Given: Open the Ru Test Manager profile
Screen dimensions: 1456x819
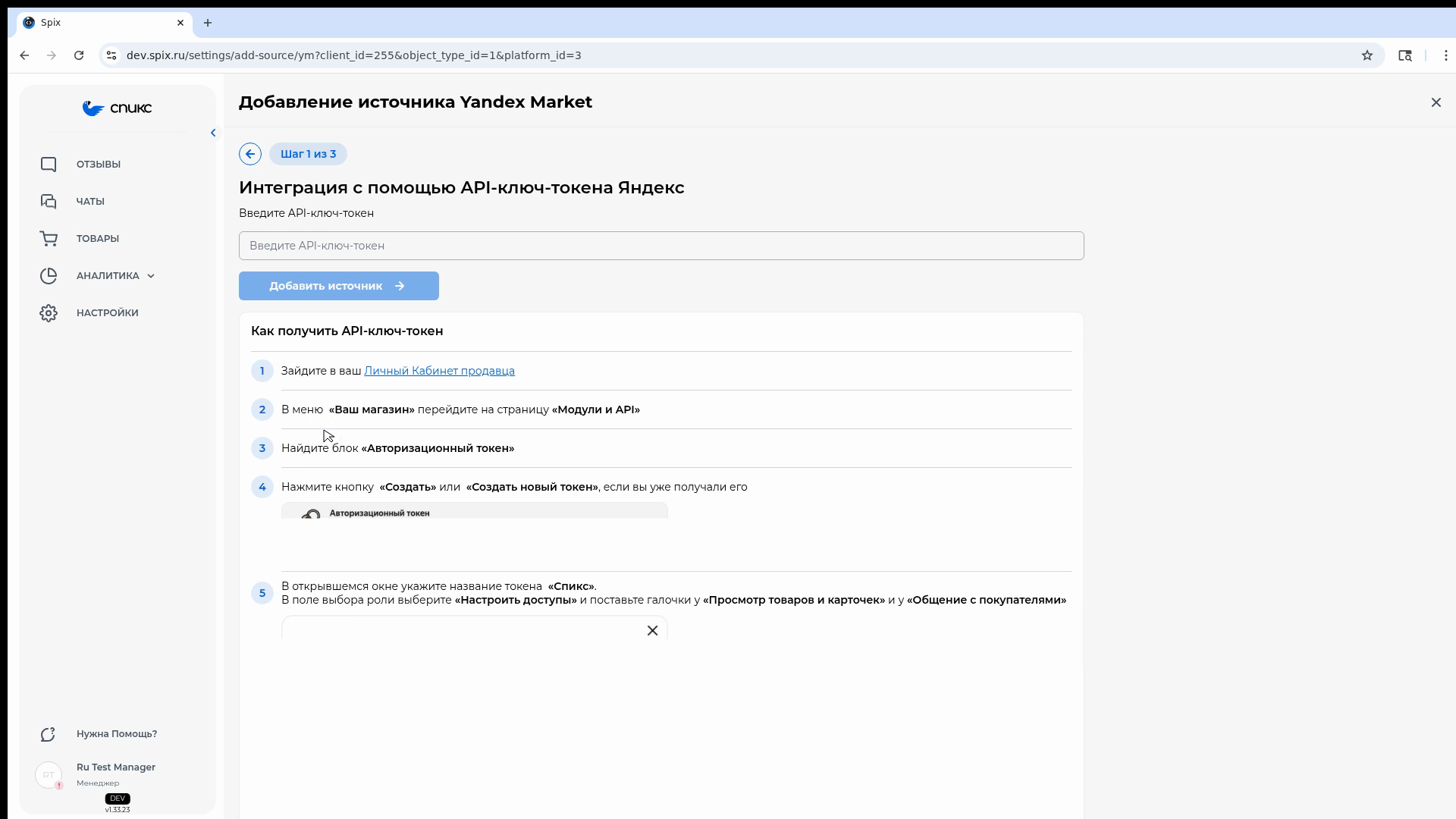Looking at the screenshot, I should tap(116, 767).
